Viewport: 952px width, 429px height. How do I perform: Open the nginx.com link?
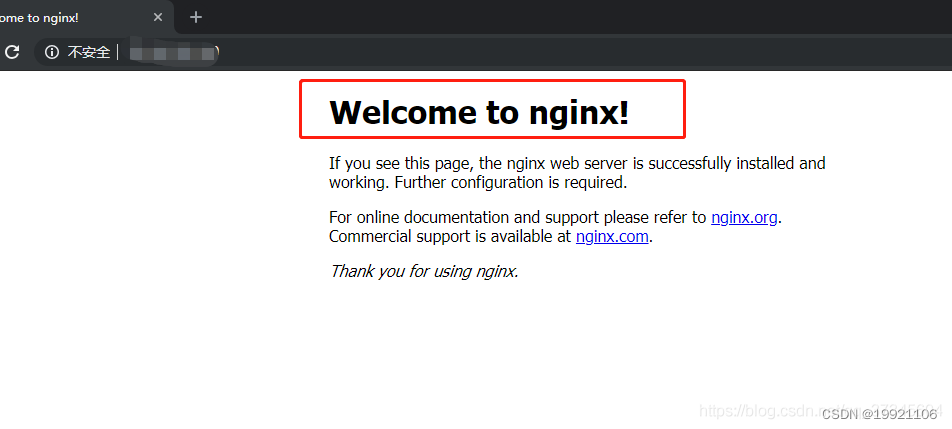612,237
